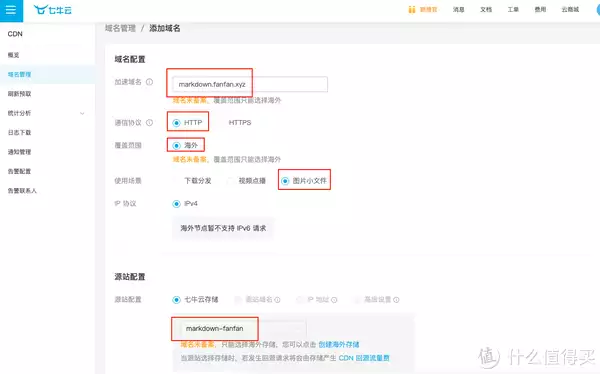Select 七牛云存储 as origin source
600x374 pixels.
tap(176, 300)
